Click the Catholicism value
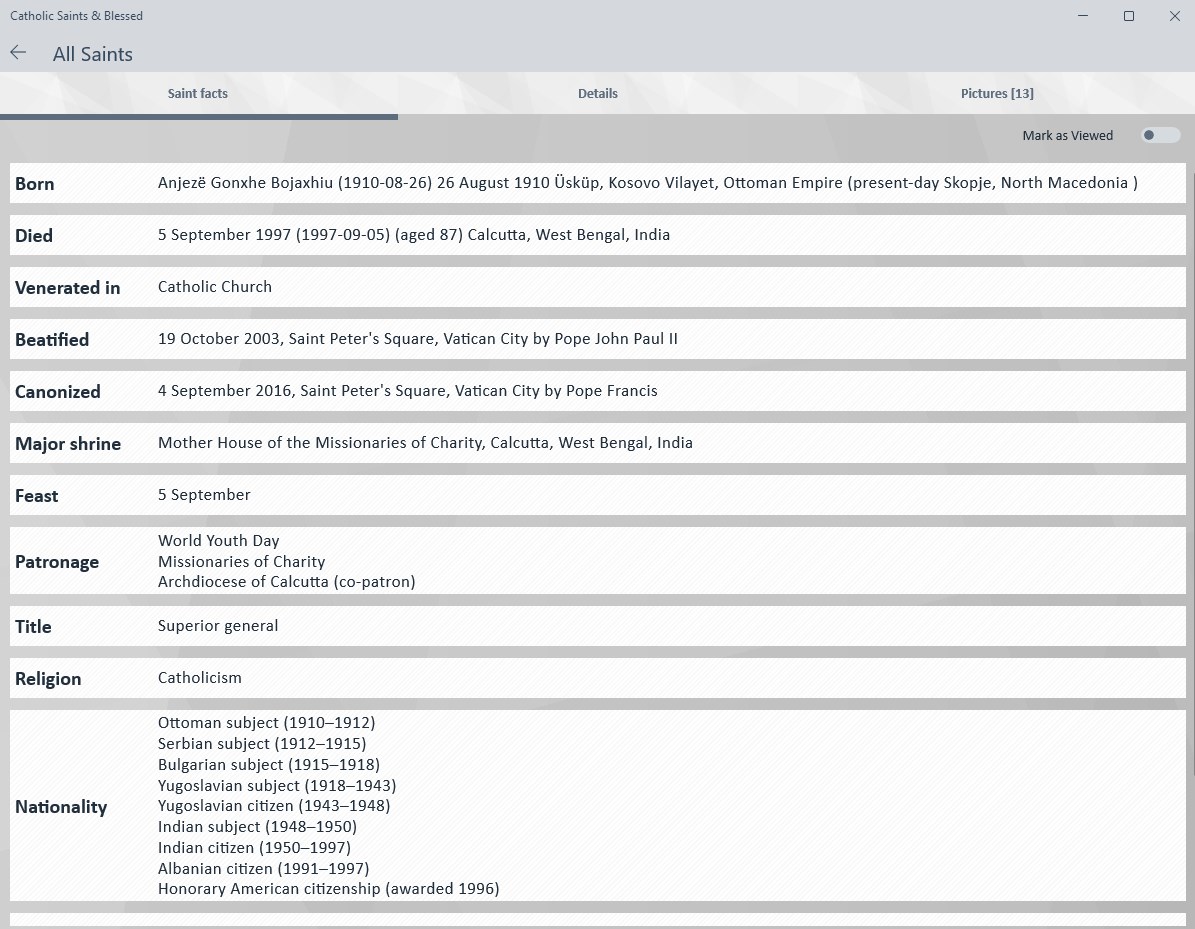1195x929 pixels. pyautogui.click(x=200, y=678)
